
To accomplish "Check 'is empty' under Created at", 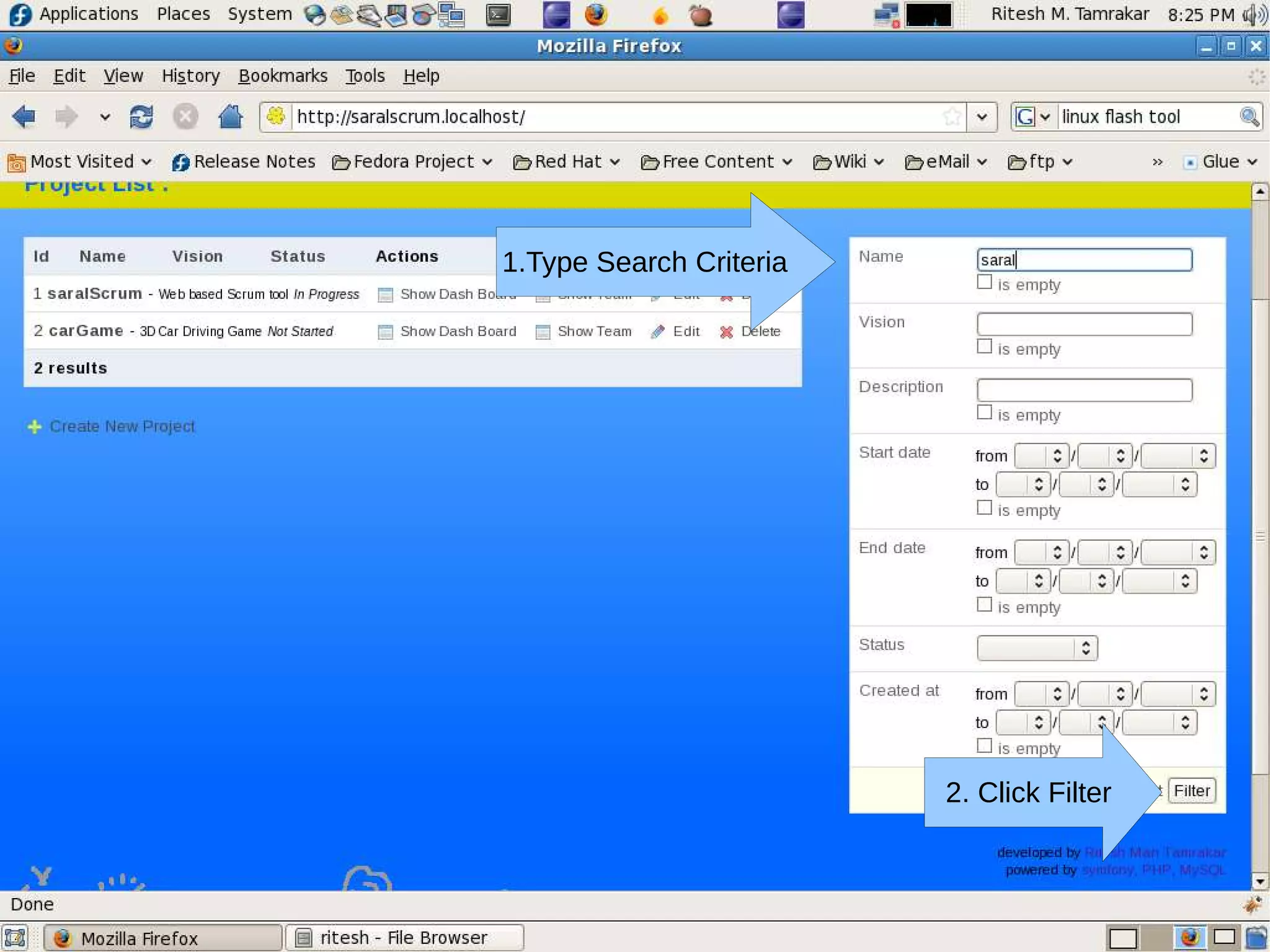I will pyautogui.click(x=984, y=746).
